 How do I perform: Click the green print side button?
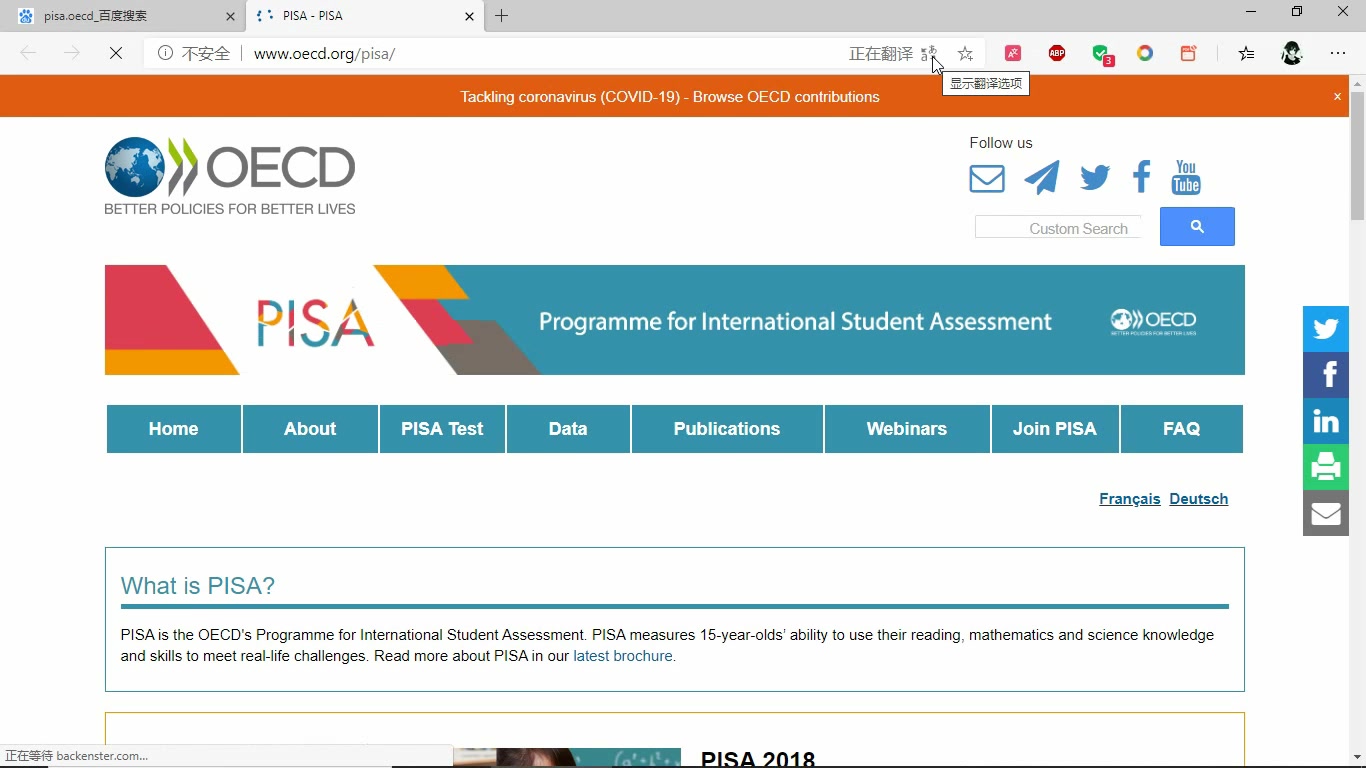click(x=1326, y=467)
